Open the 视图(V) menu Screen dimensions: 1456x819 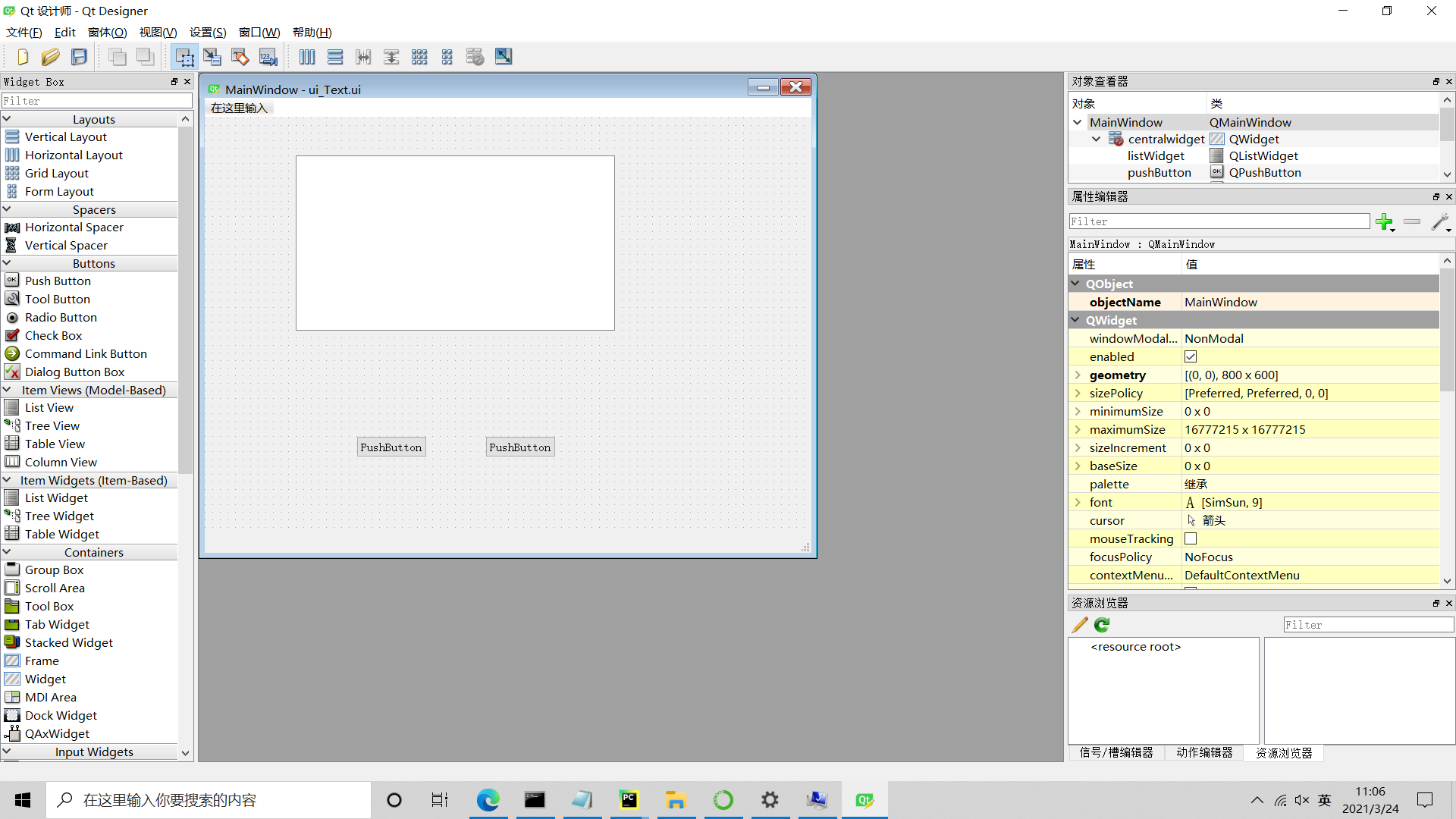coord(159,32)
